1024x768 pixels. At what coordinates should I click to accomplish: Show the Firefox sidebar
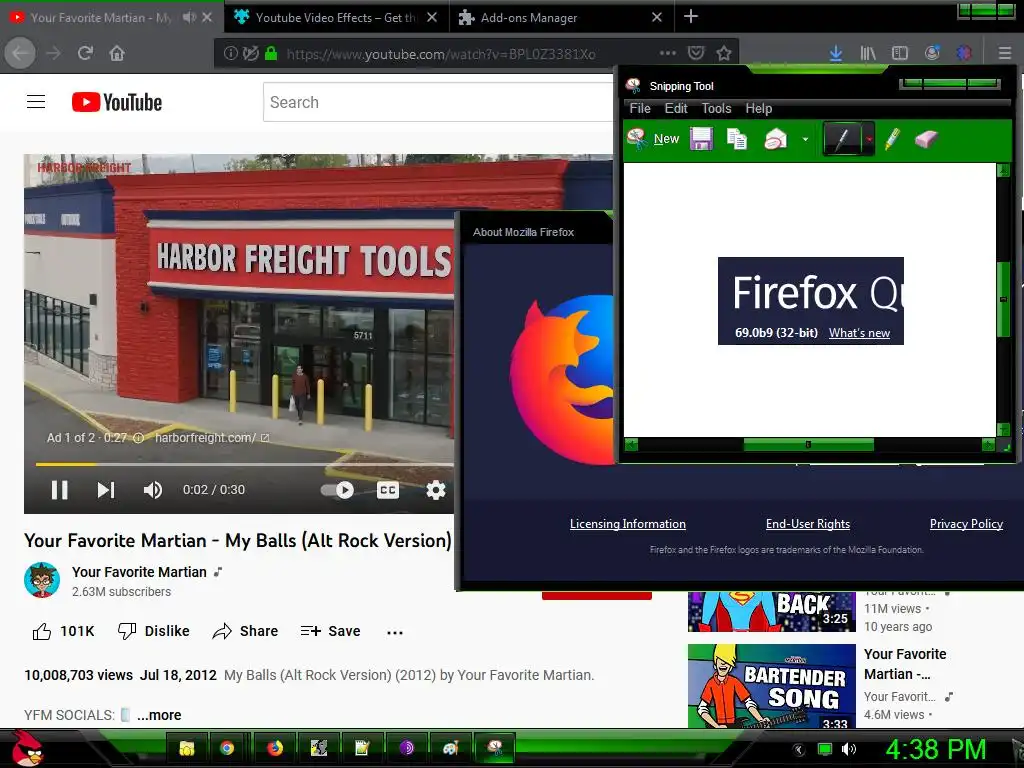(900, 53)
